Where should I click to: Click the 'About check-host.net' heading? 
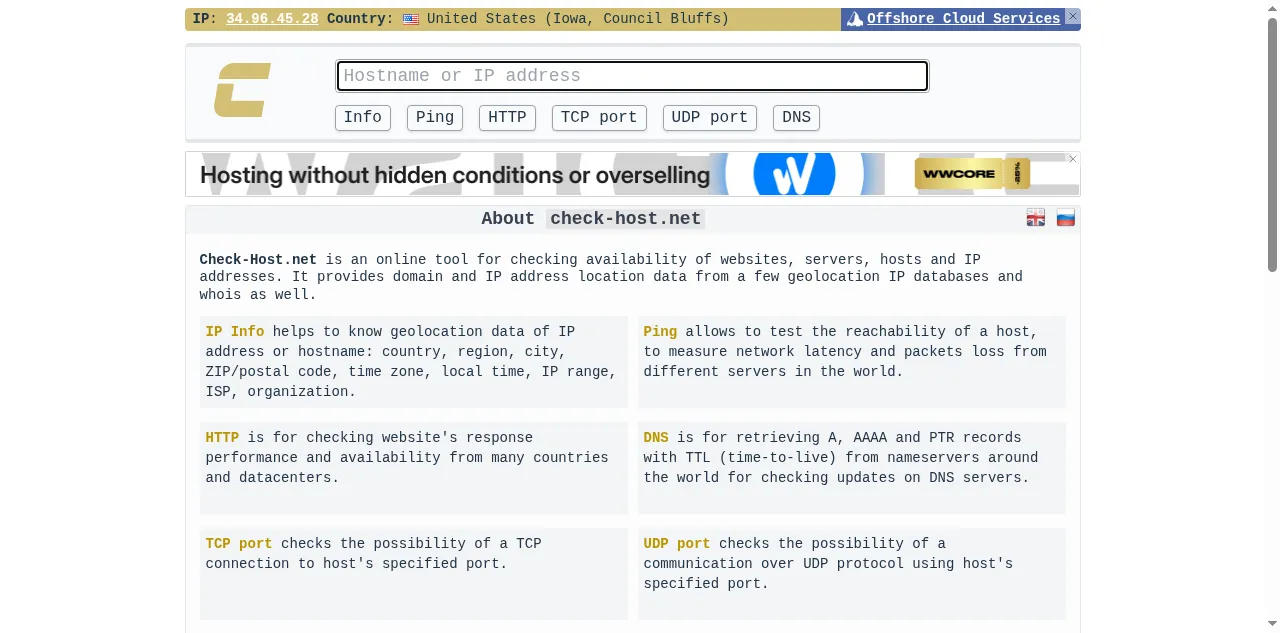pos(593,219)
